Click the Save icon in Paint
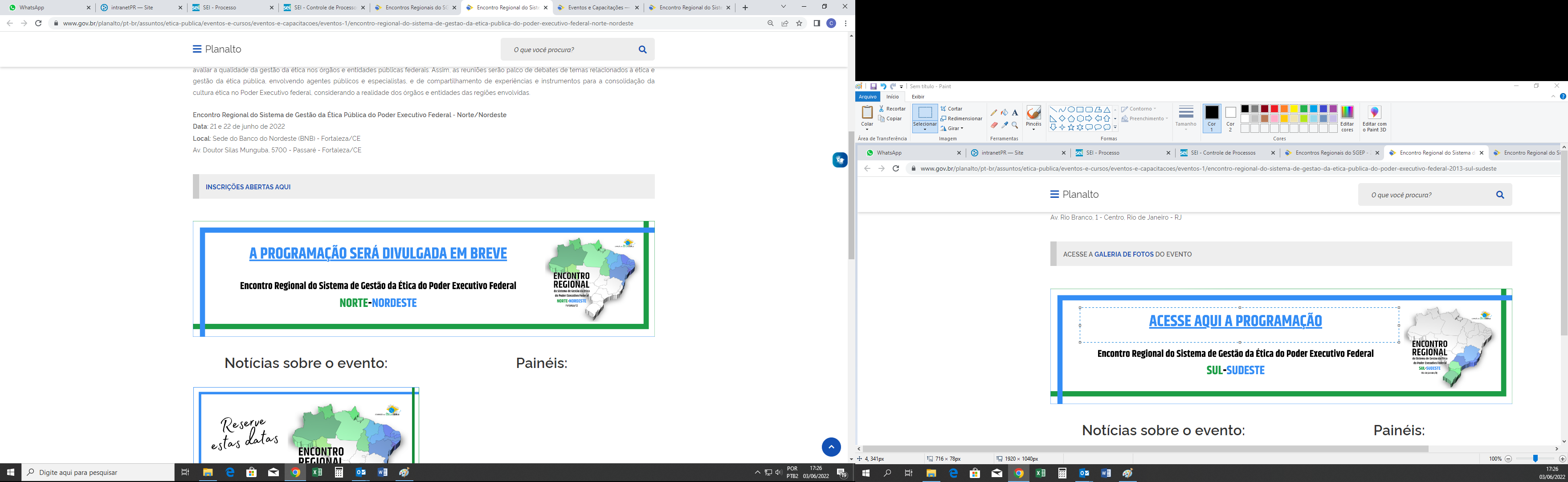The height and width of the screenshot is (482, 1568). point(874,86)
